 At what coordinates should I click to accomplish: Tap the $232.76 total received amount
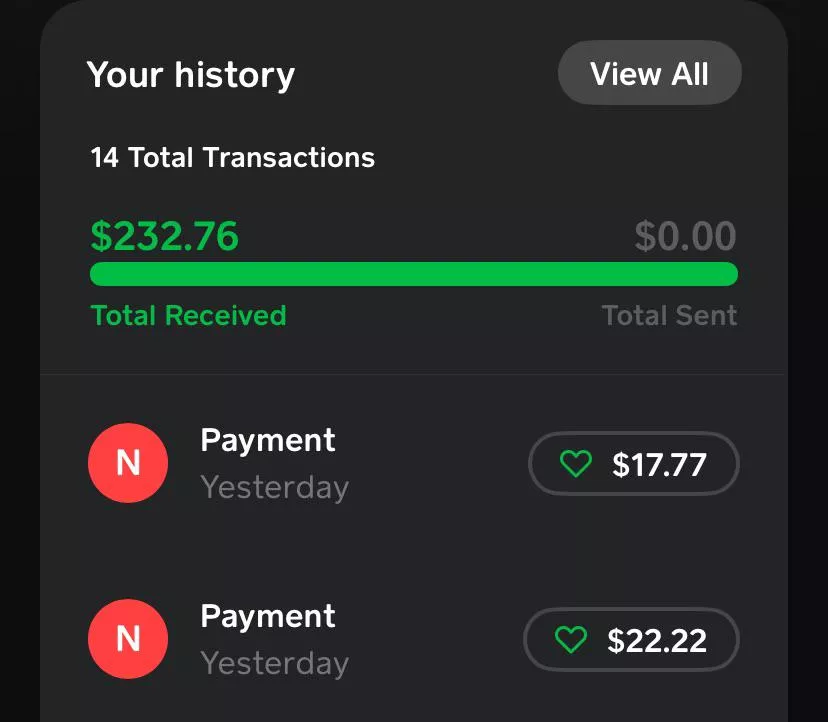[x=165, y=236]
